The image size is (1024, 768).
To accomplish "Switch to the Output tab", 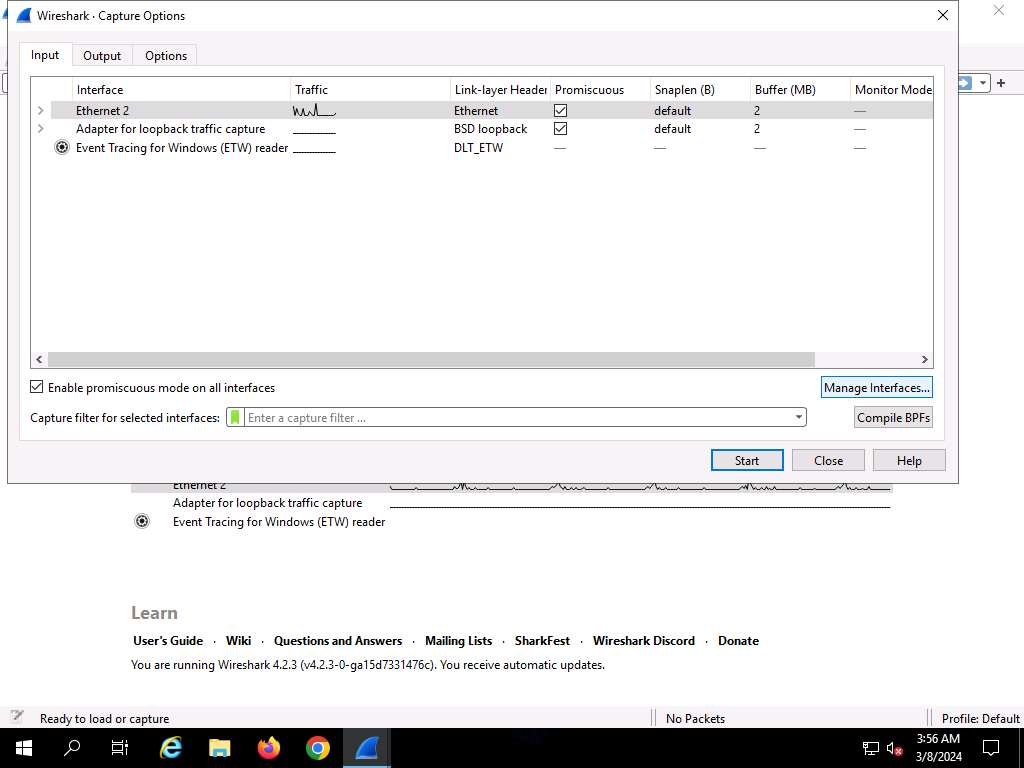I will pos(102,56).
